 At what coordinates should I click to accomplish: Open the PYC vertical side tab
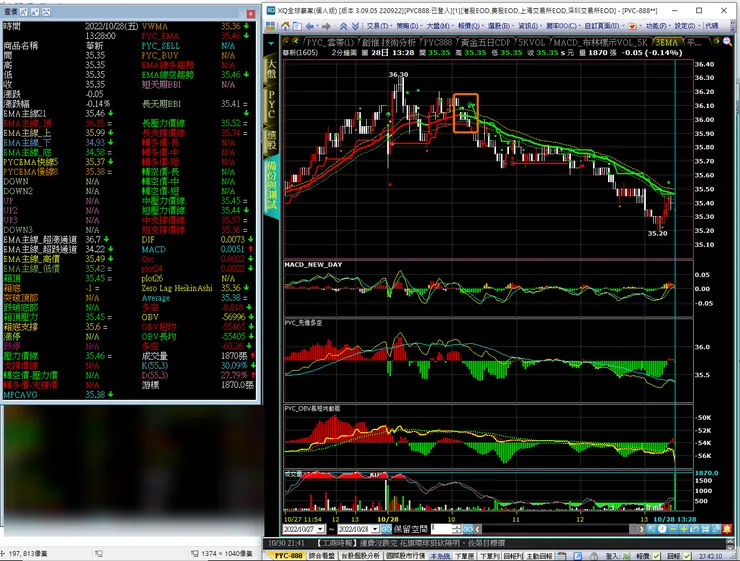coord(271,103)
